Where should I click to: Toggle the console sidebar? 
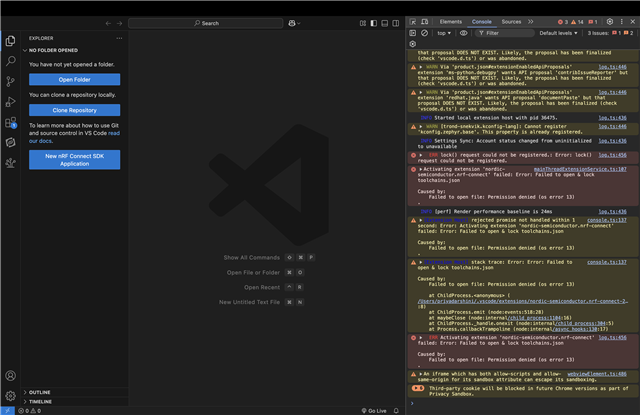tap(413, 33)
